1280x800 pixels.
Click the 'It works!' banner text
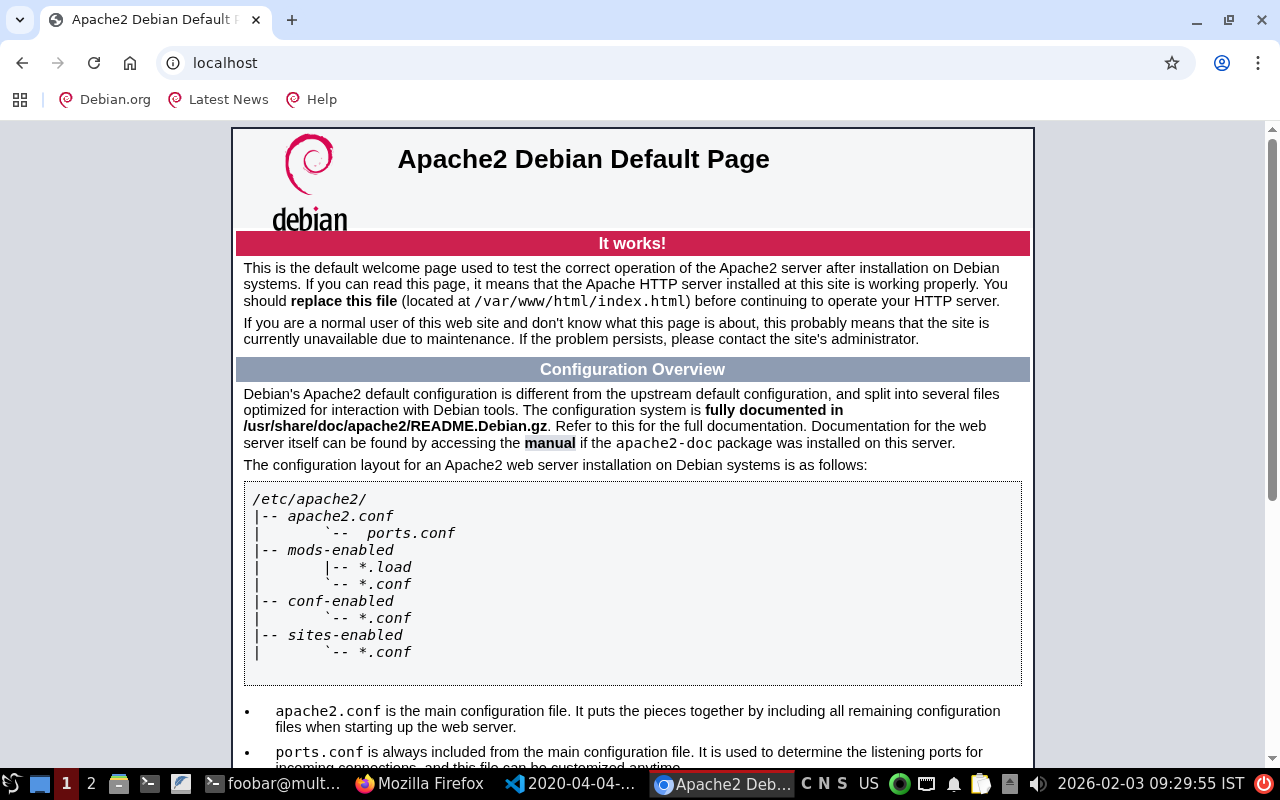pos(632,244)
